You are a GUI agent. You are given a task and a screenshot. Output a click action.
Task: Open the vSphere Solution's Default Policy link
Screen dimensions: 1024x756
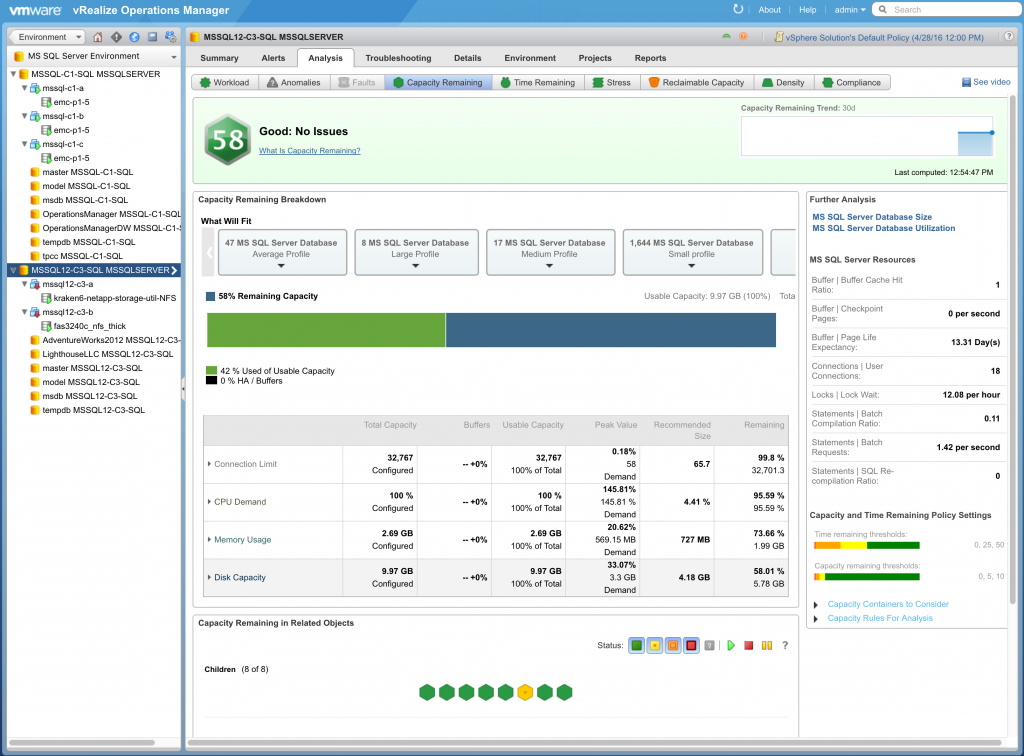(885, 38)
